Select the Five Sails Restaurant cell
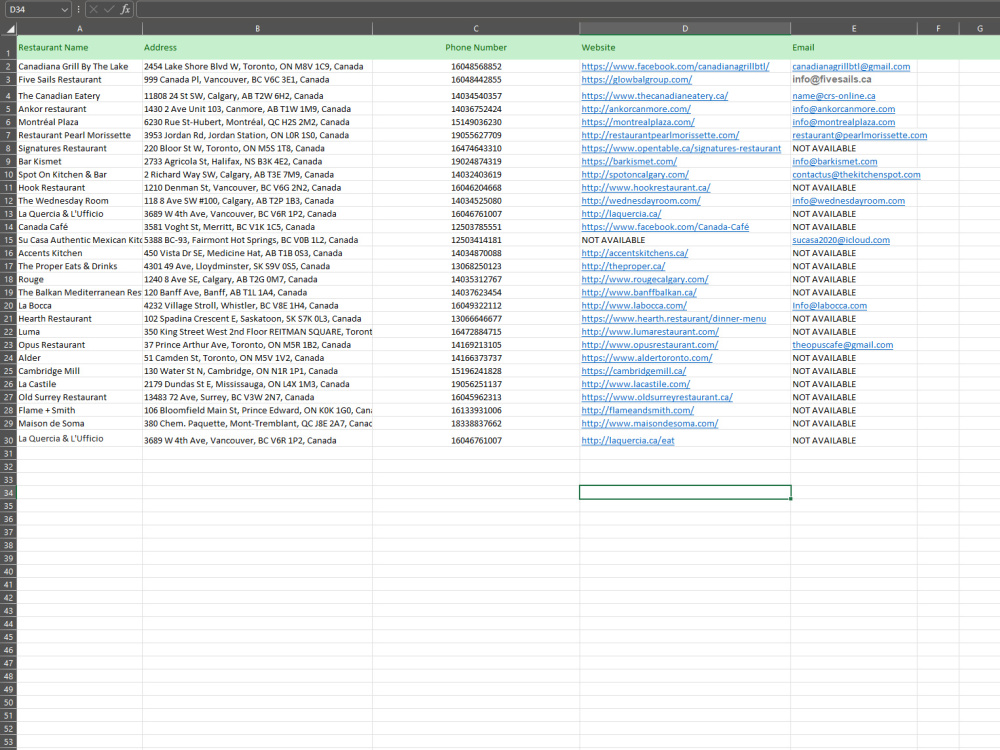The height and width of the screenshot is (750, 1000). click(x=80, y=80)
